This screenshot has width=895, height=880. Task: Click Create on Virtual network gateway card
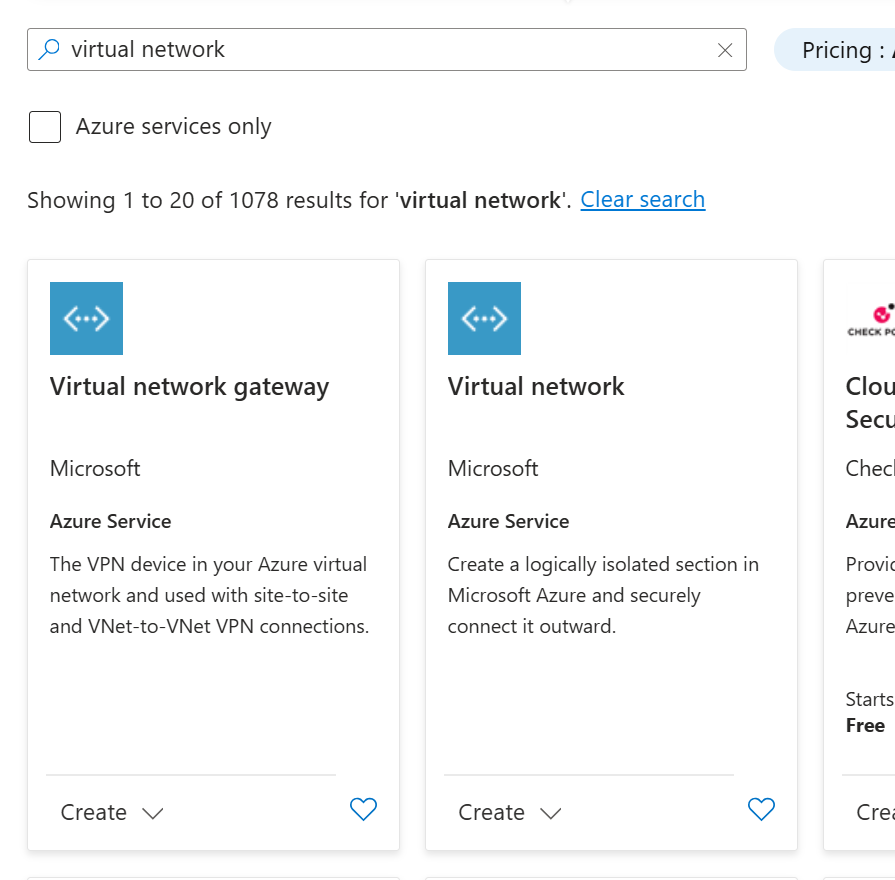click(x=94, y=812)
